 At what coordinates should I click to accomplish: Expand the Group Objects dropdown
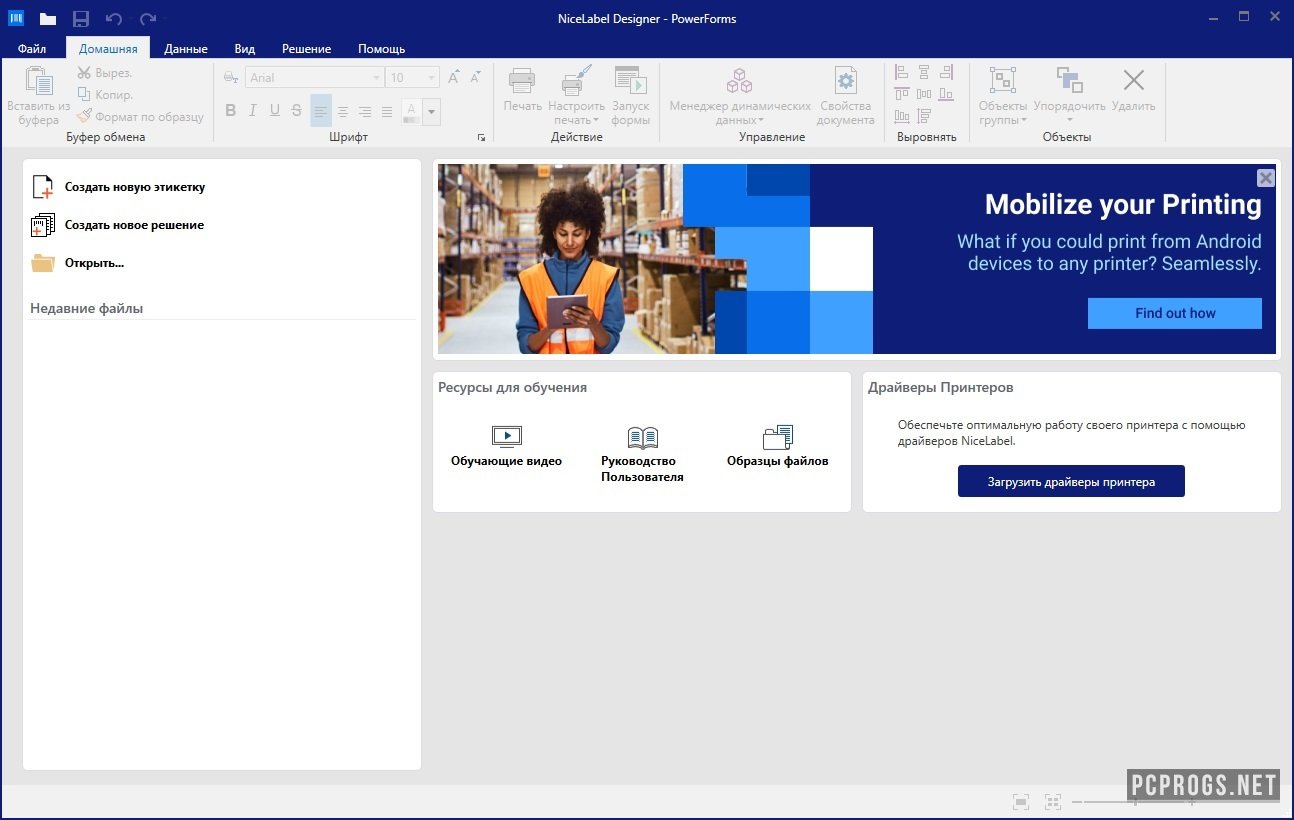pos(1024,121)
